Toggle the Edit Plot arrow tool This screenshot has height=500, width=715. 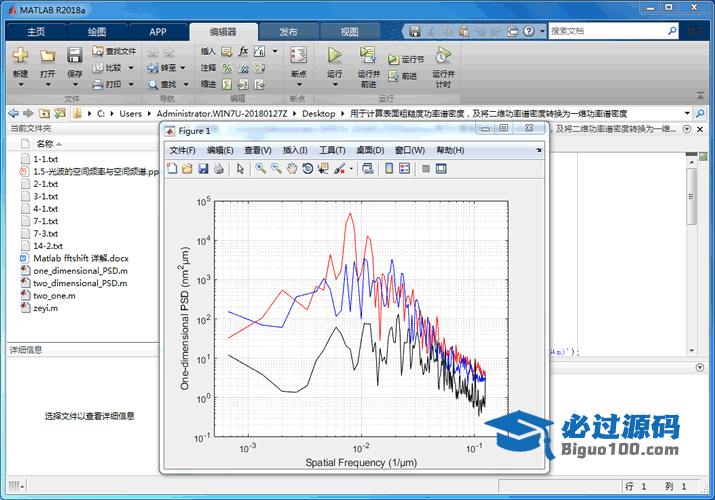pyautogui.click(x=240, y=169)
